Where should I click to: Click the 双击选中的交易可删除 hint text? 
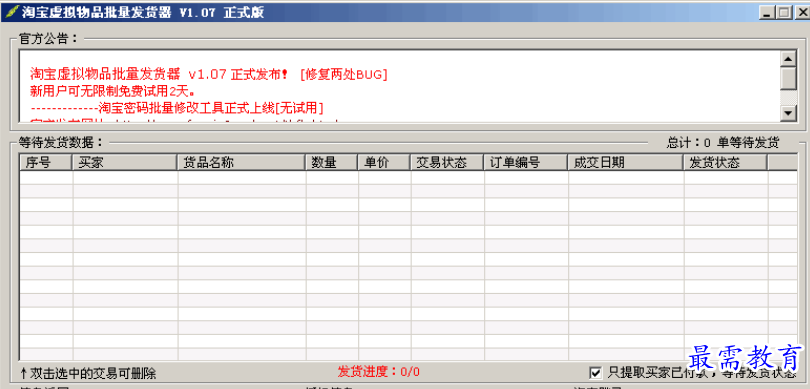coord(88,372)
